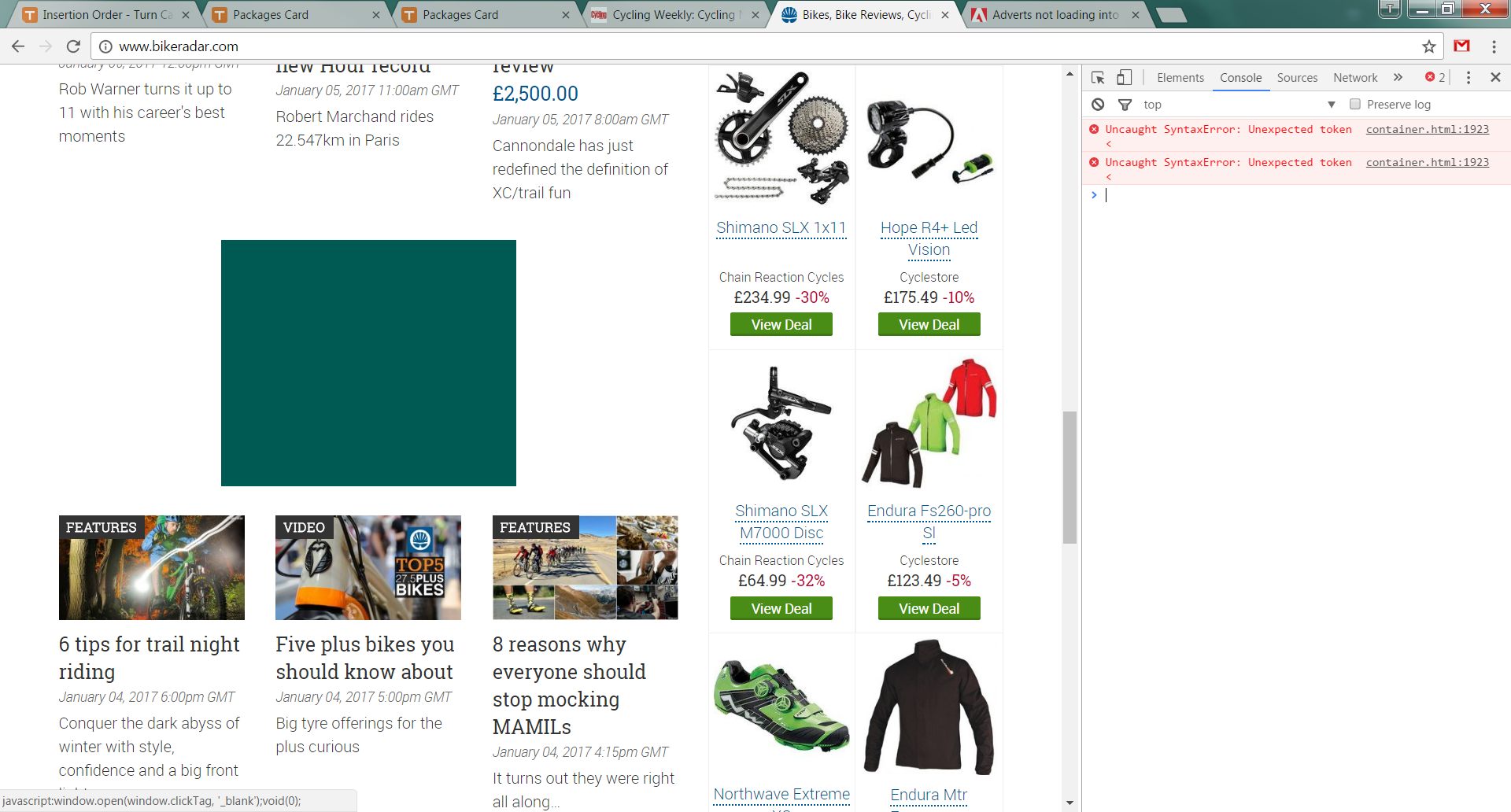Image resolution: width=1511 pixels, height=812 pixels.
Task: Clear the console log
Action: pyautogui.click(x=1098, y=104)
